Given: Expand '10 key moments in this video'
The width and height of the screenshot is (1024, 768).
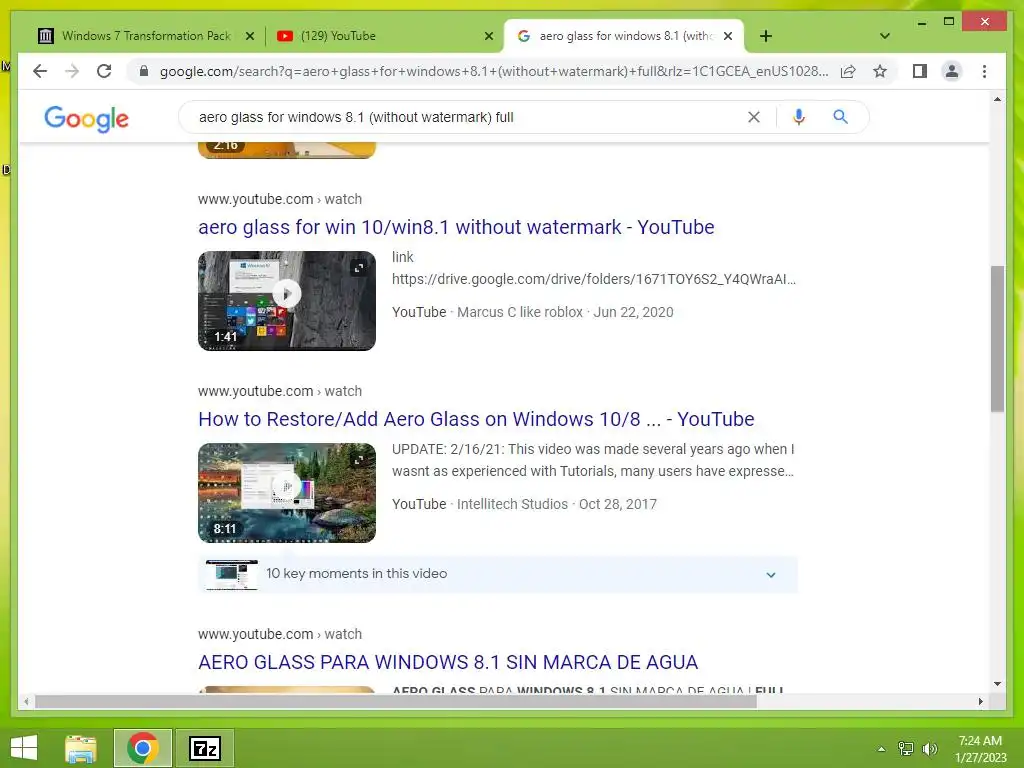Looking at the screenshot, I should [498, 574].
